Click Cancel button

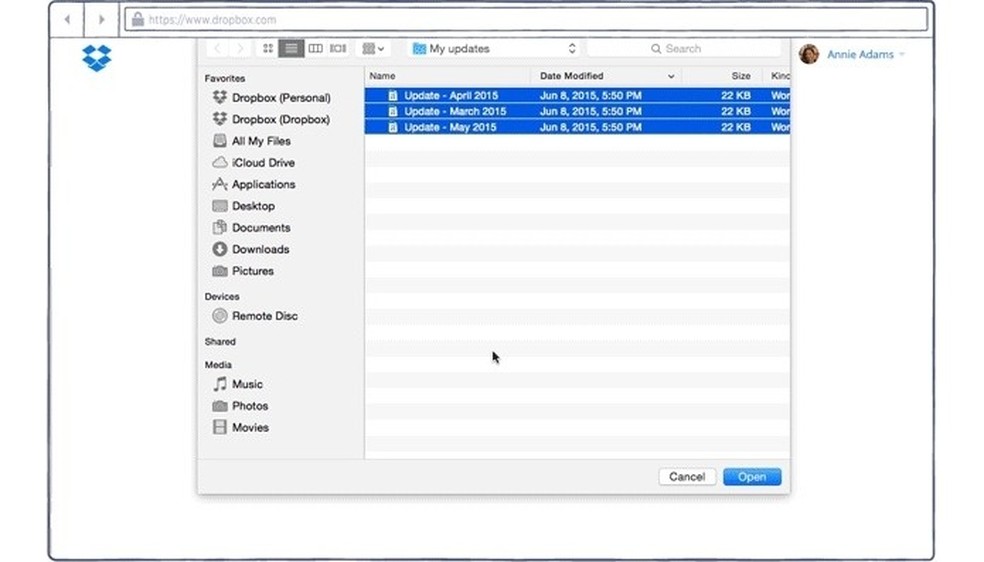[687, 477]
